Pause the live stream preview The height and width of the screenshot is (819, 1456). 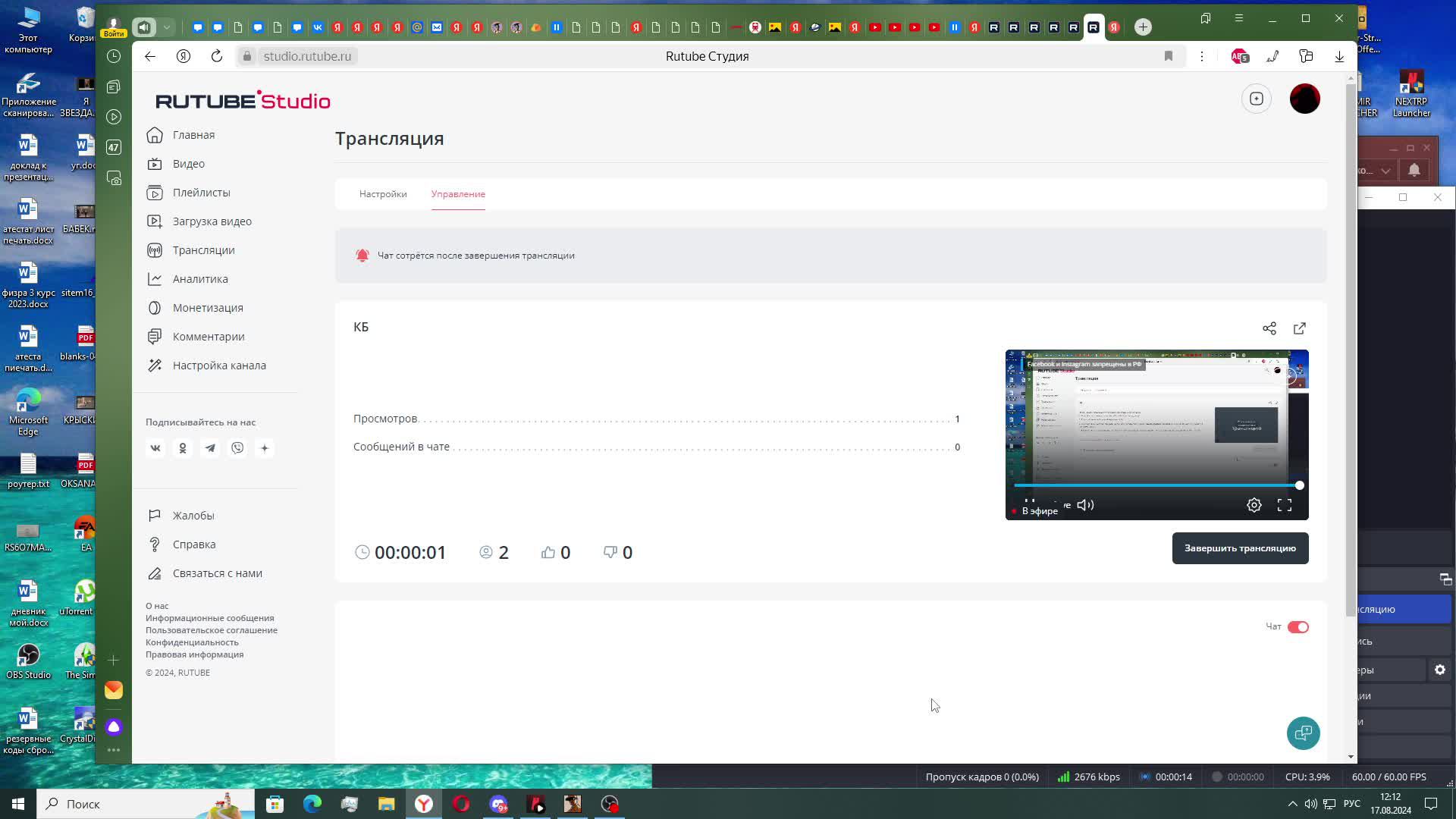(x=1029, y=501)
